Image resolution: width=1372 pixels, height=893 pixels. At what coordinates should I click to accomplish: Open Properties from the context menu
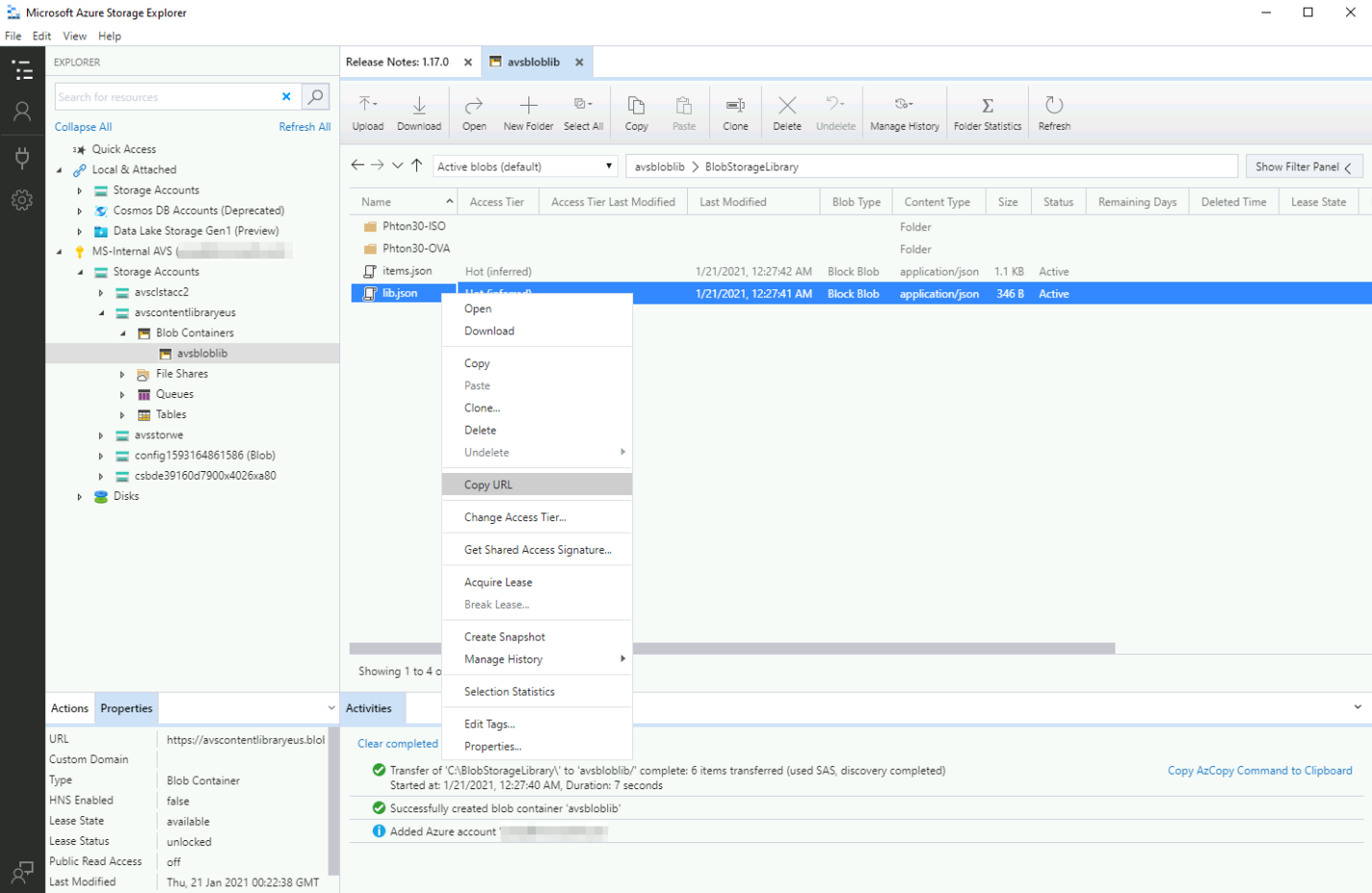537,747
